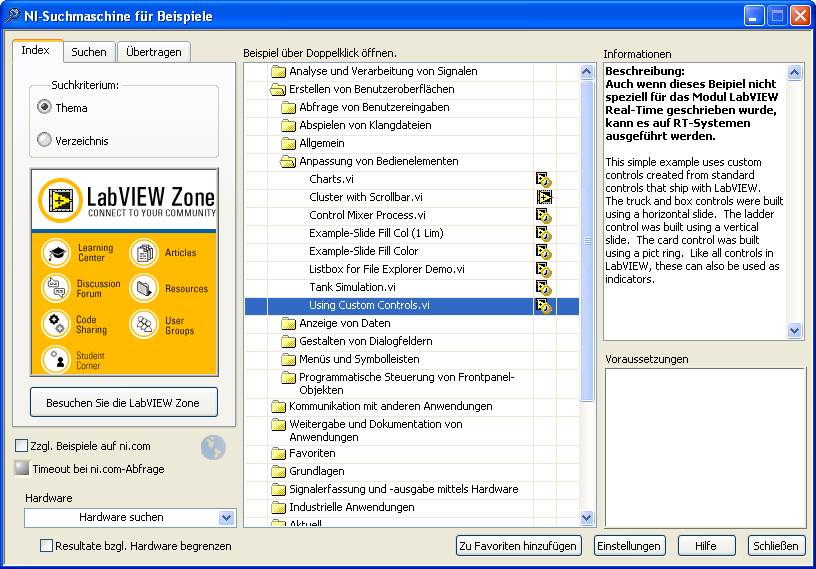Check Resultate bzgl. Hardware begrenzen
Screen dimensions: 816x569
(46, 546)
